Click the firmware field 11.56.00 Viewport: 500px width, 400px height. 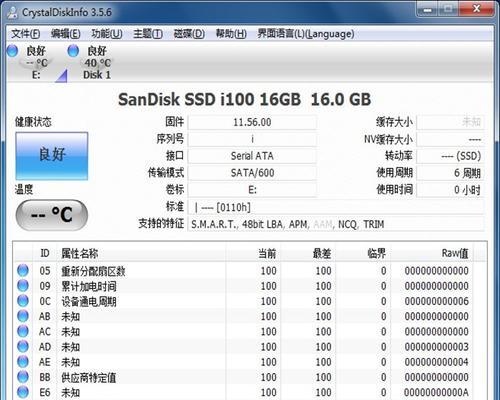(252, 122)
